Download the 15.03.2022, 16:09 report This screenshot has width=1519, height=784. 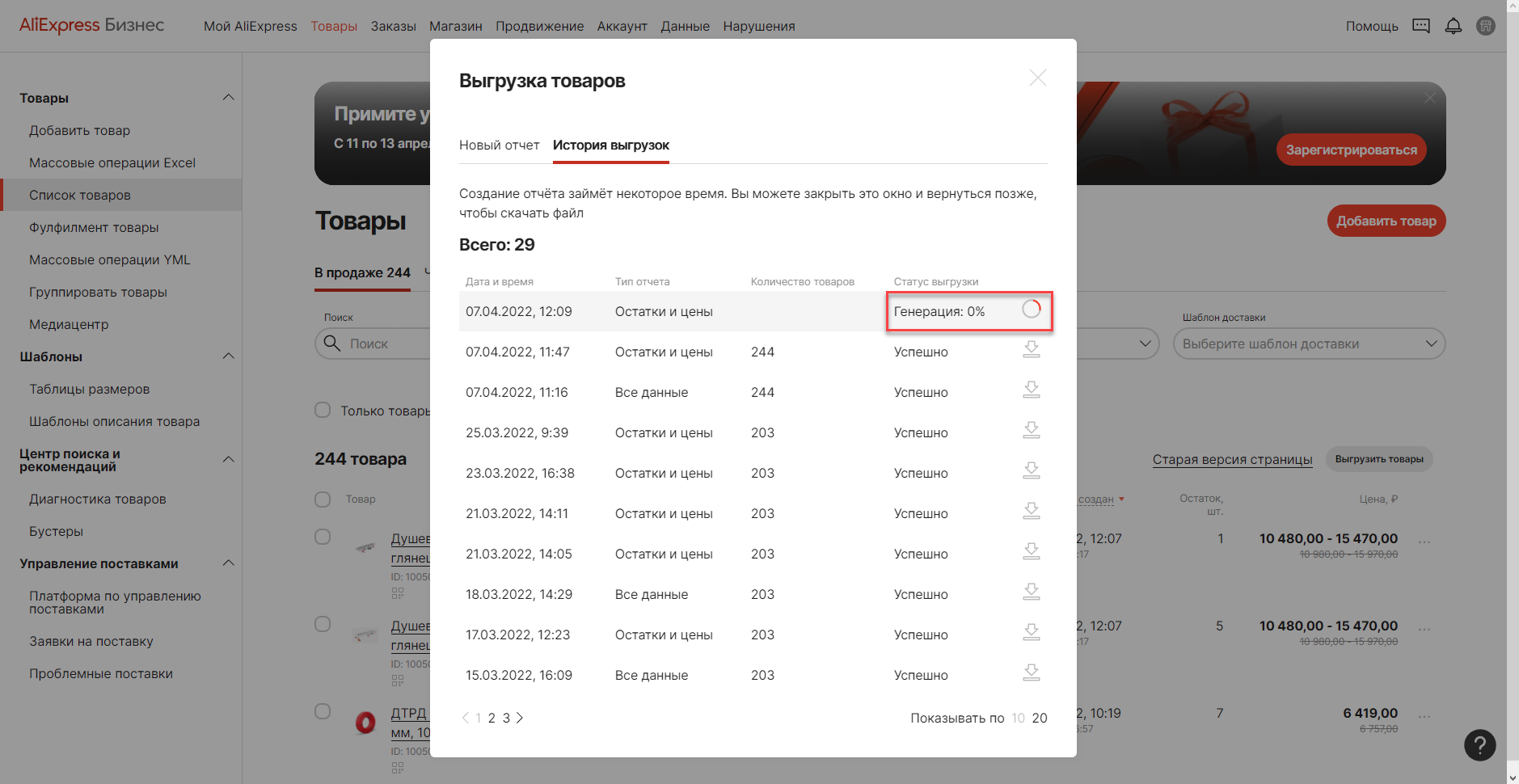click(x=1032, y=672)
